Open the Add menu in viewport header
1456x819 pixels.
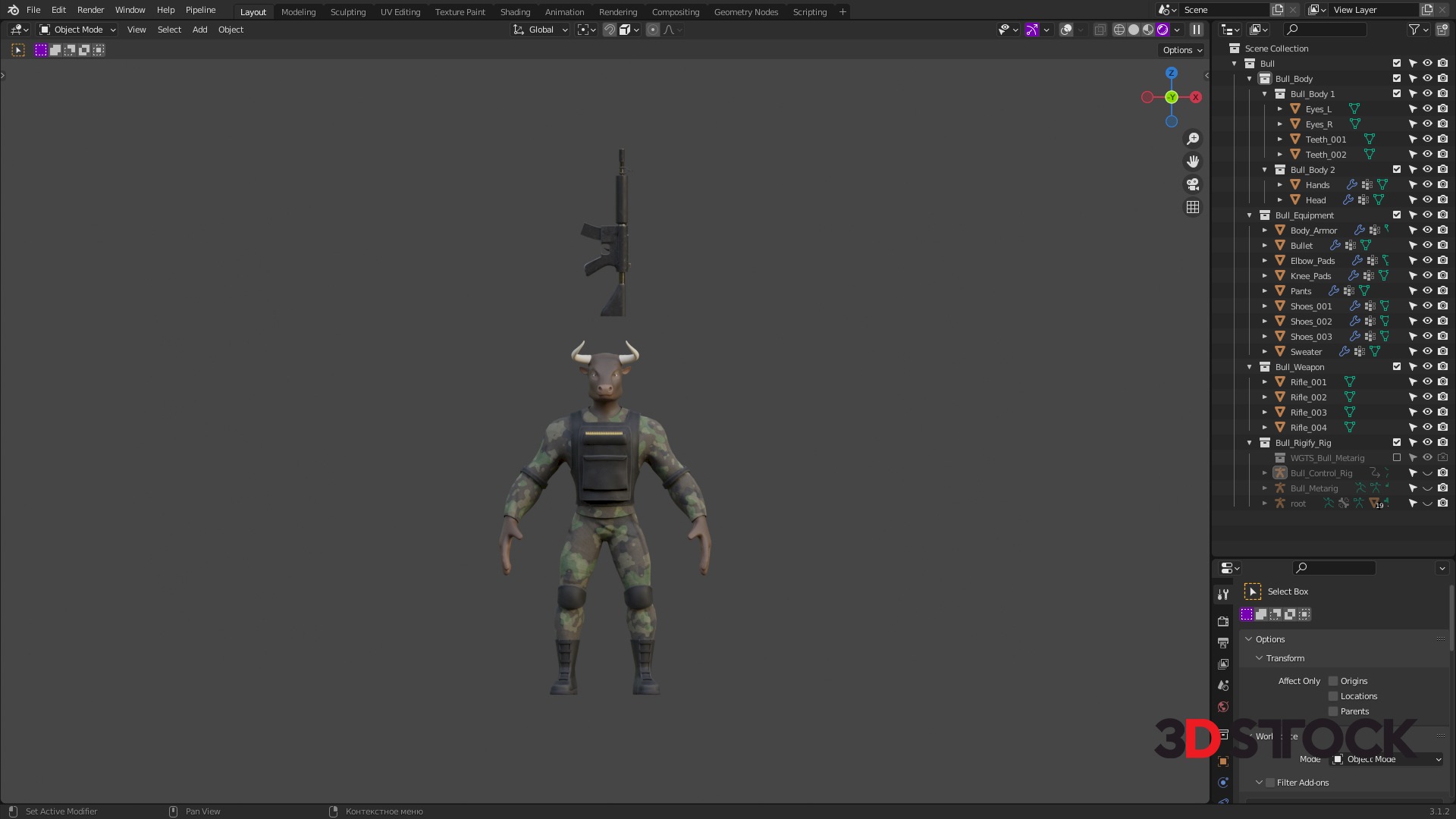199,30
